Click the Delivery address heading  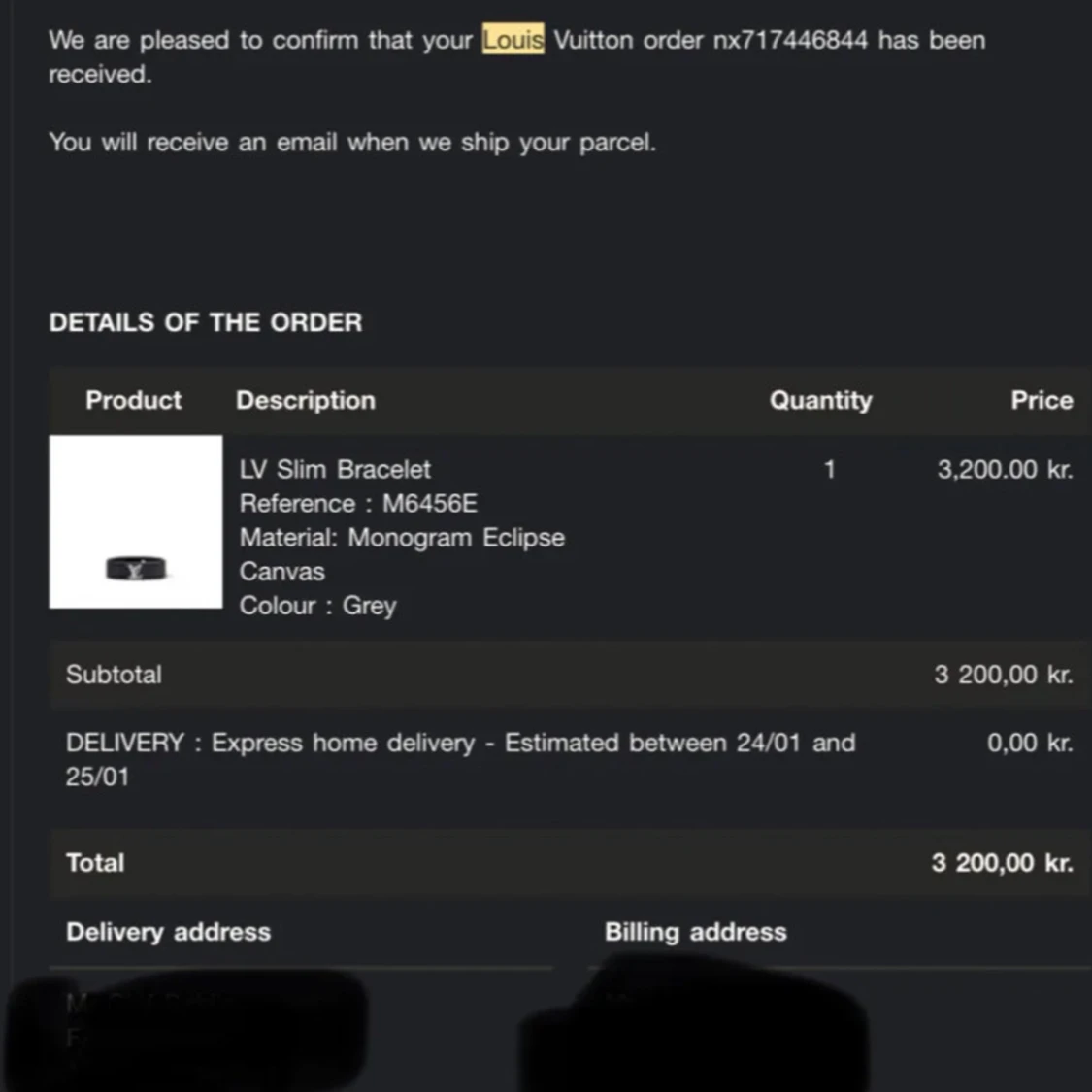tap(168, 932)
